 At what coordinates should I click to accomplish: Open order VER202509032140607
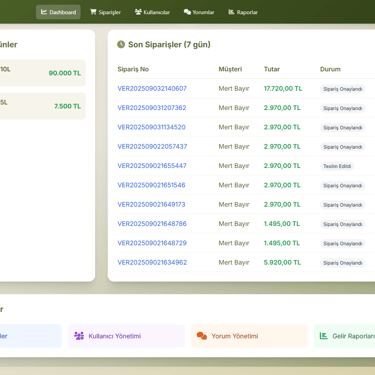coord(152,88)
